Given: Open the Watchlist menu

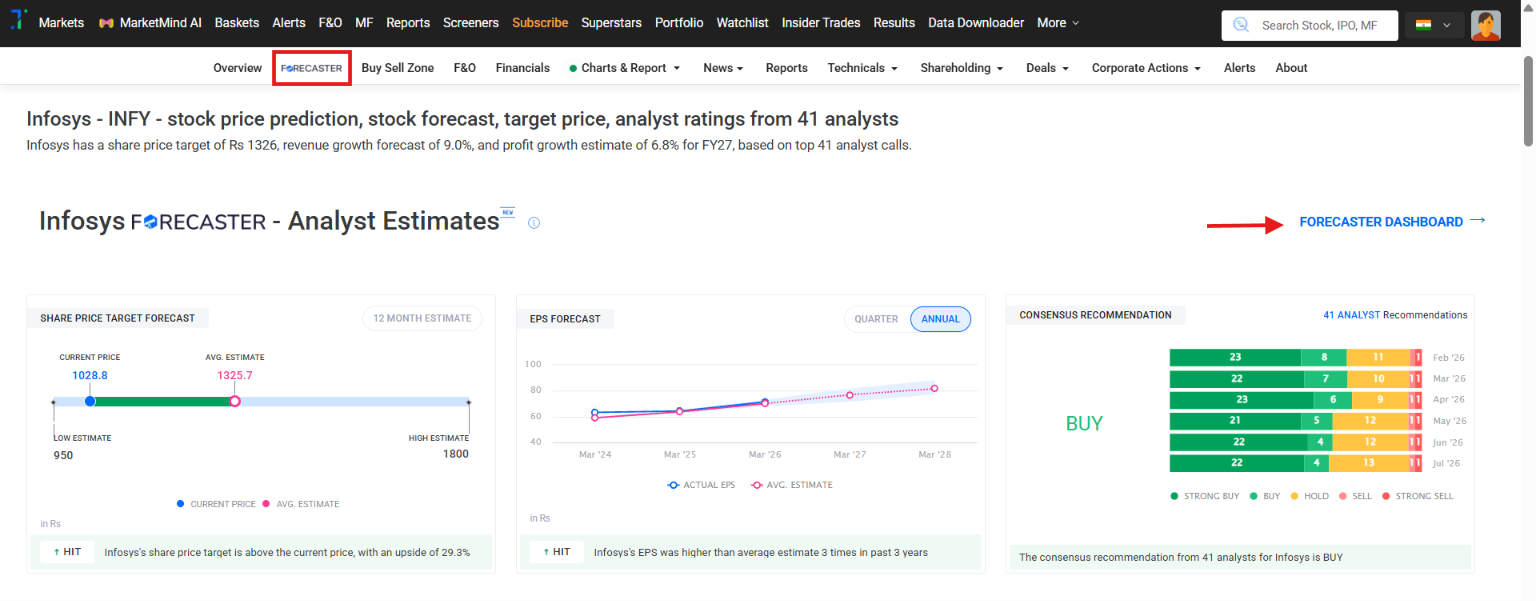Looking at the screenshot, I should pos(743,22).
